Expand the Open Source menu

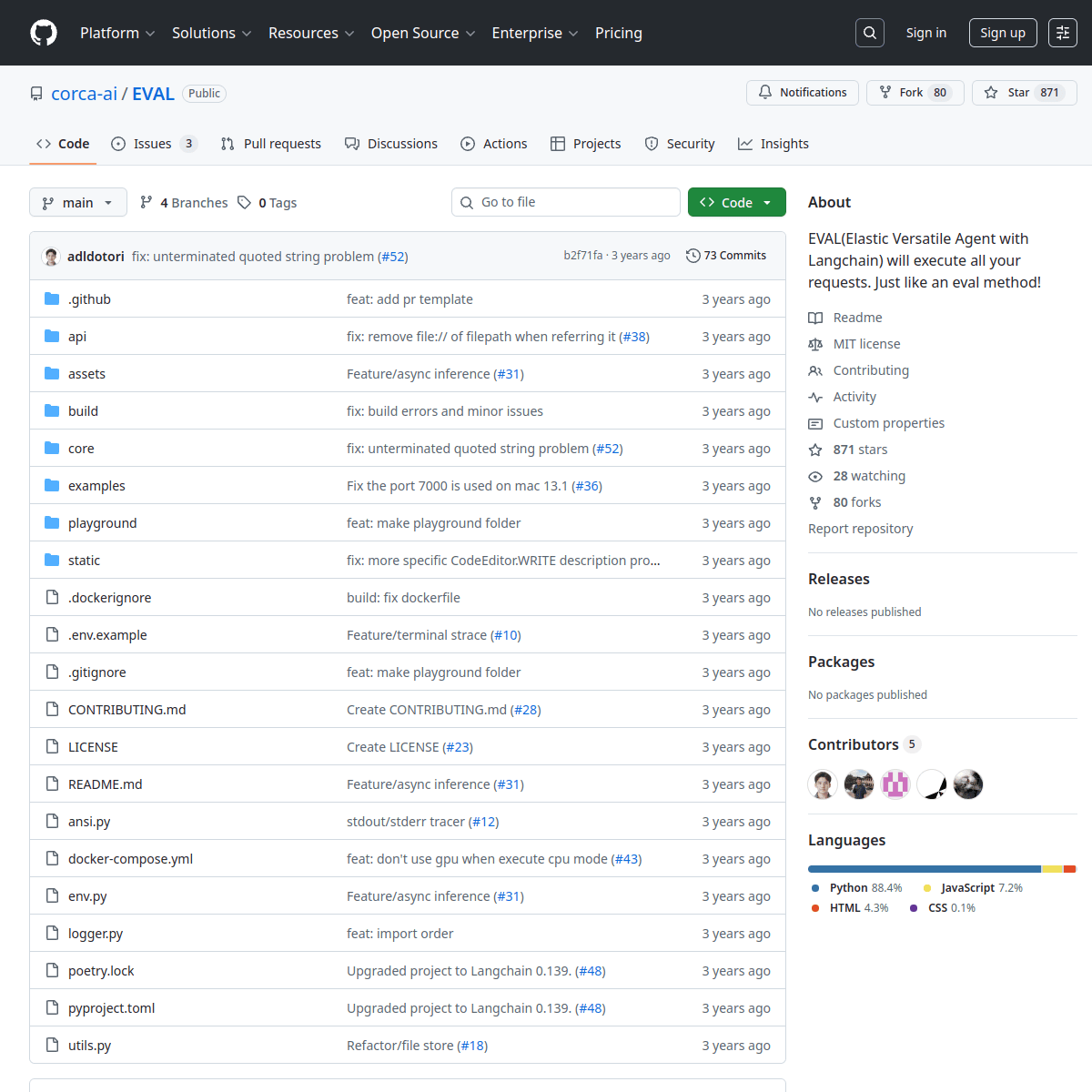click(423, 33)
